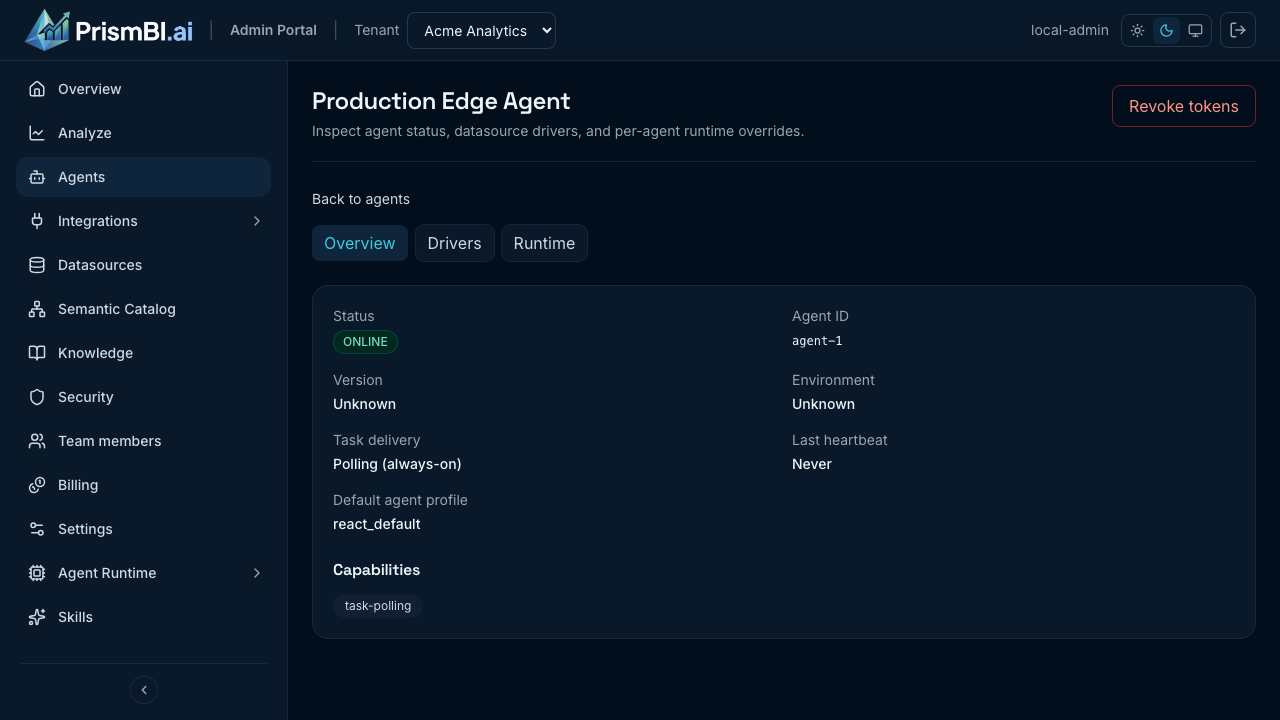This screenshot has width=1280, height=720.
Task: Click the Billing pie chart icon
Action: (37, 485)
